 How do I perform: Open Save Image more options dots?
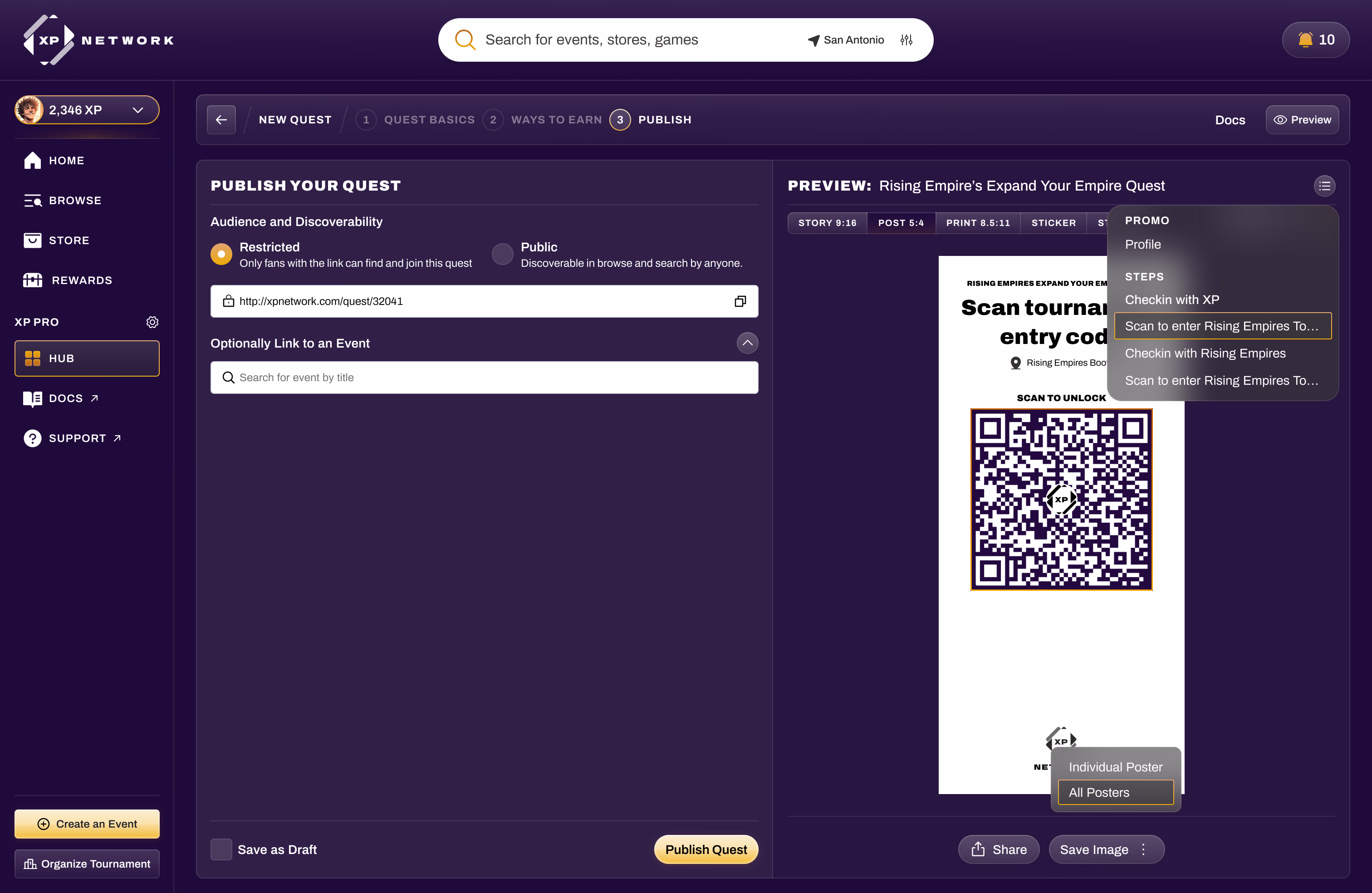[x=1143, y=849]
